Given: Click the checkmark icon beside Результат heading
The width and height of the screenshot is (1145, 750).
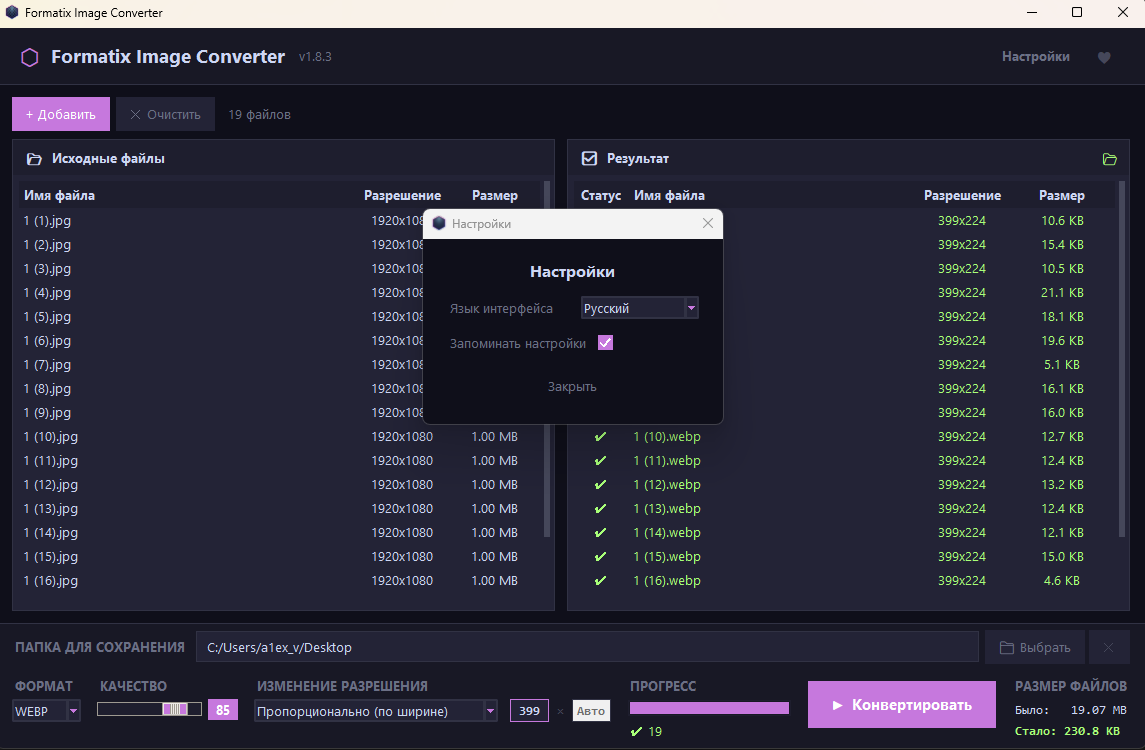Looking at the screenshot, I should [x=589, y=158].
